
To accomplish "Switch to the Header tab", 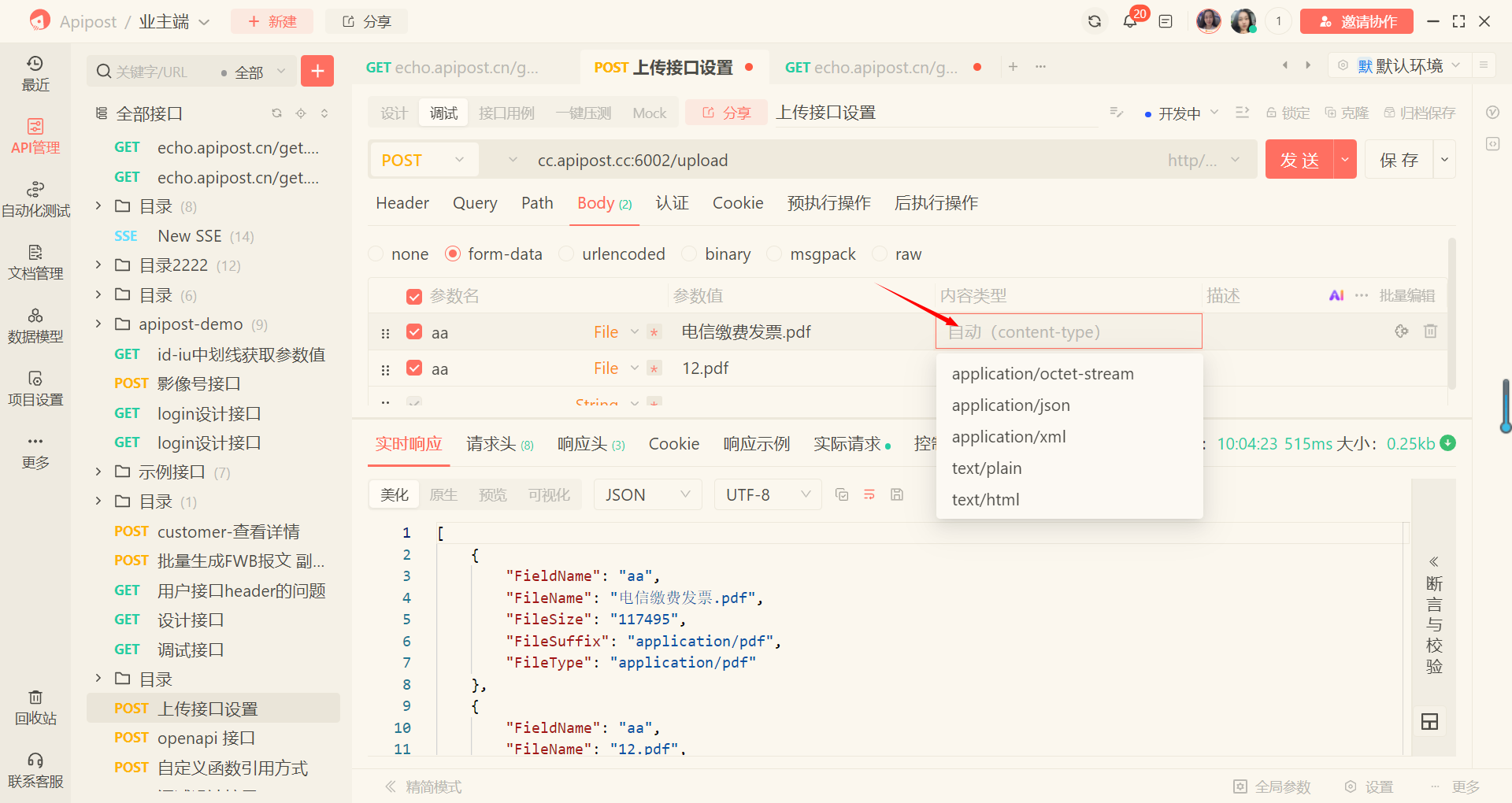I will [402, 203].
